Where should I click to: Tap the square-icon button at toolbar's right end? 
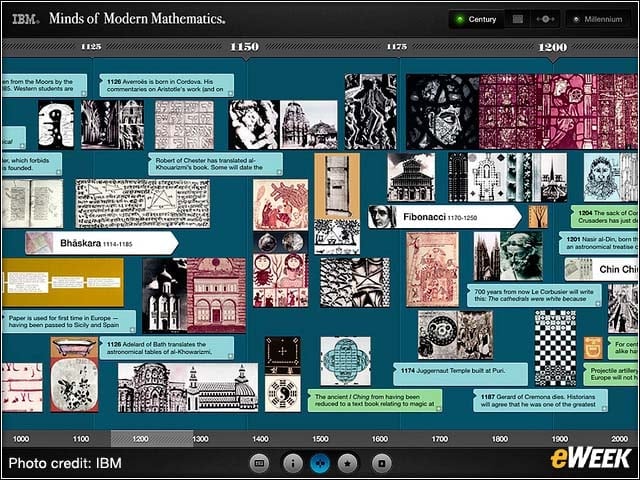click(x=382, y=463)
